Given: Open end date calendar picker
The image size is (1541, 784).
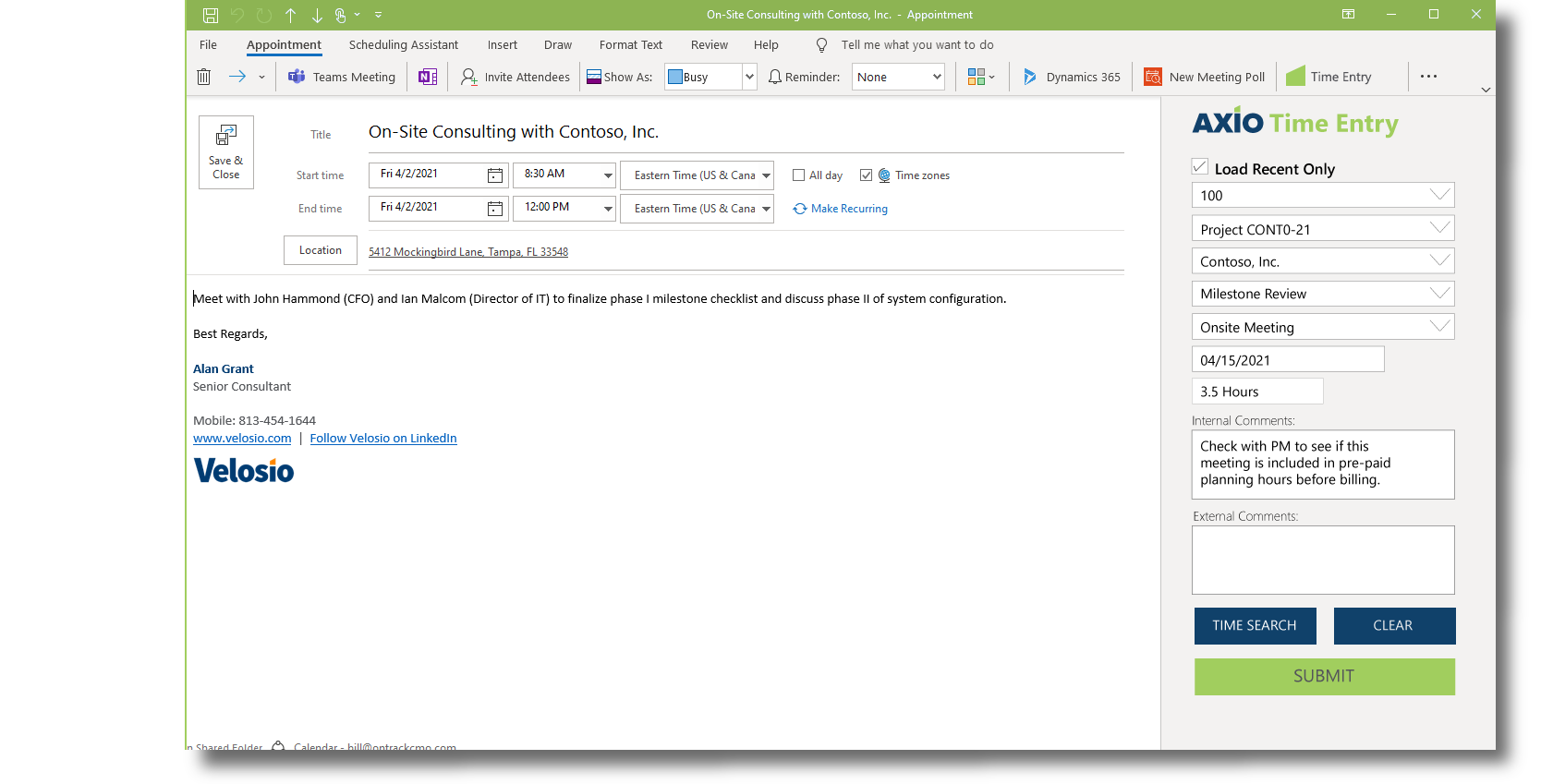Looking at the screenshot, I should [495, 209].
